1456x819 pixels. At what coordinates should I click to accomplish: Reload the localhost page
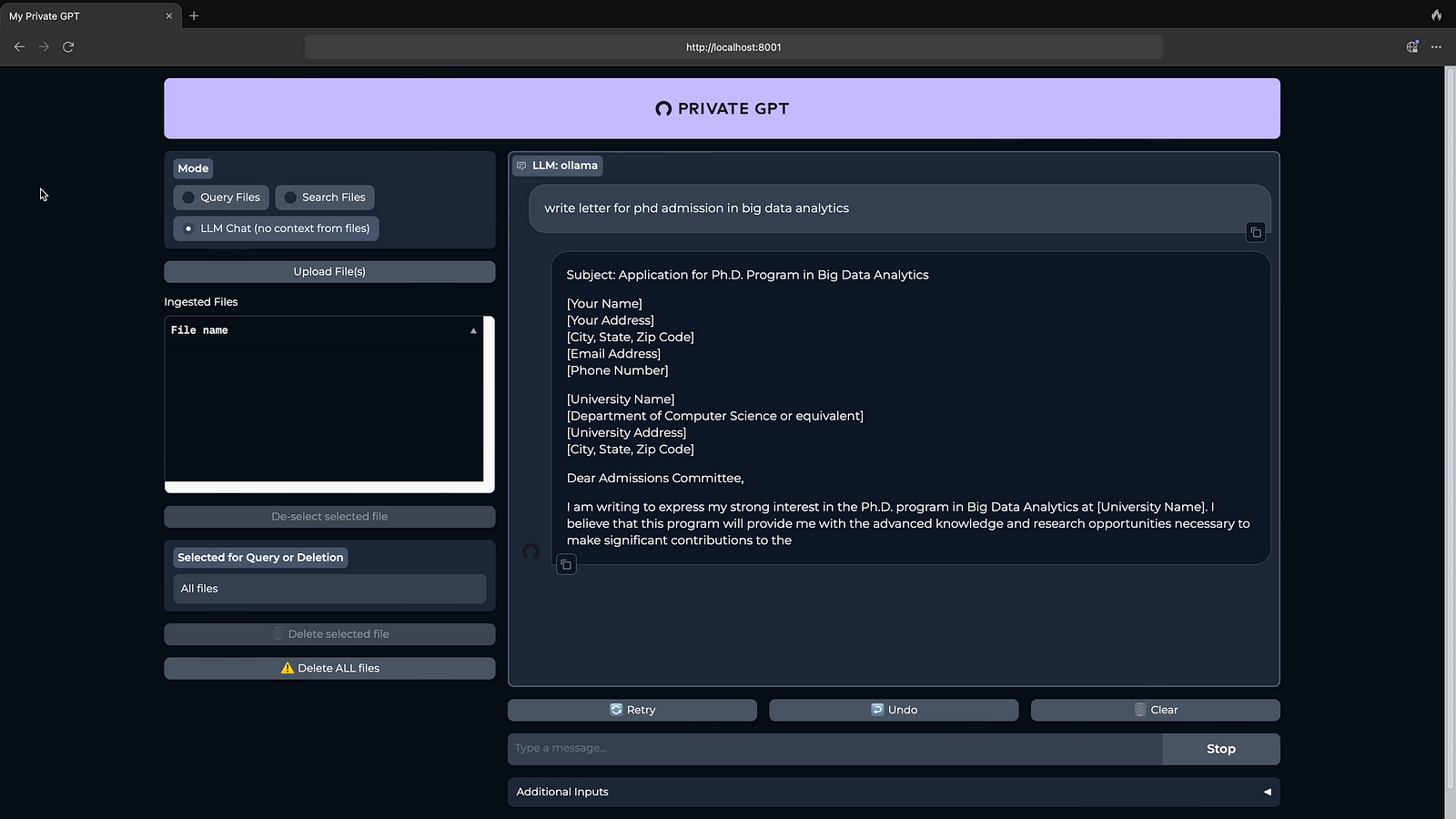(x=68, y=46)
